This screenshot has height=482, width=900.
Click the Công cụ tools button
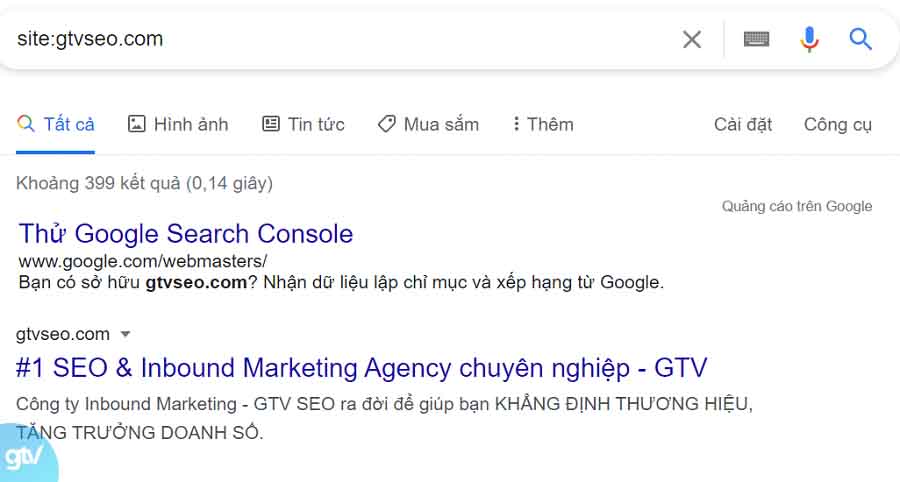[x=838, y=124]
